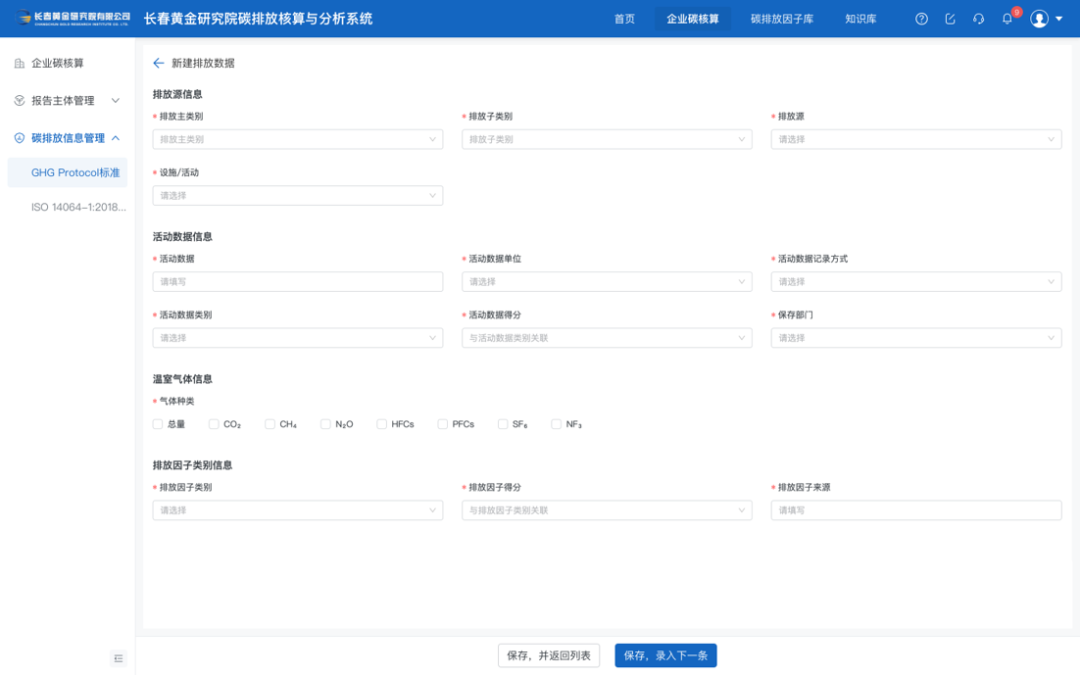Screen dimensions: 1080x675
Task: Click the 保存，录入下一条 button
Action: tap(665, 656)
